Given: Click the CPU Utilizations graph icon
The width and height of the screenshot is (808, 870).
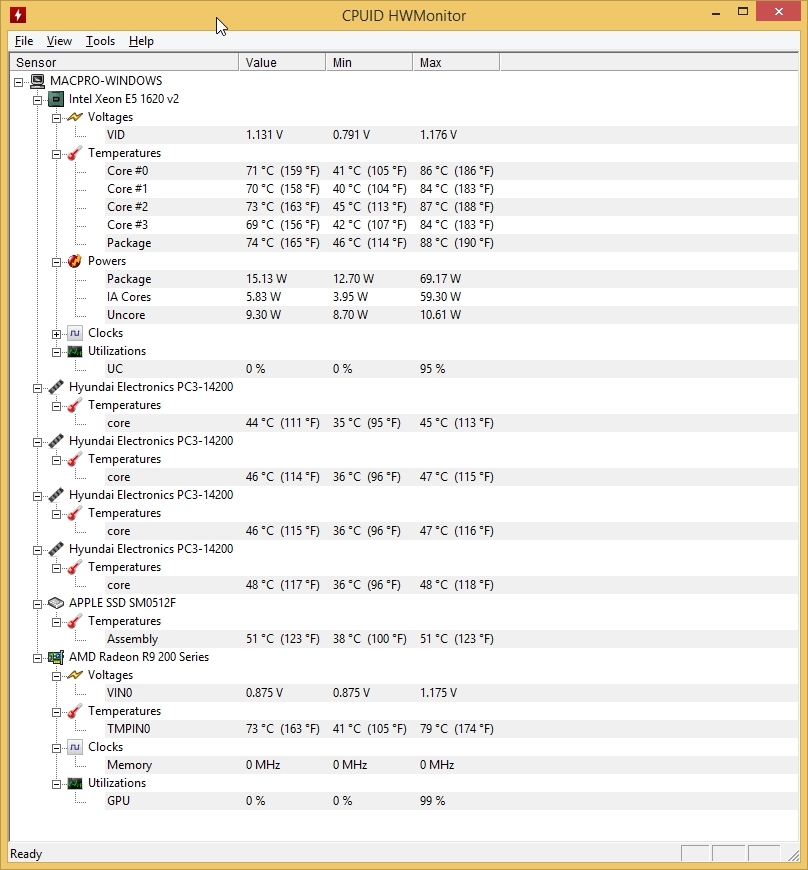Looking at the screenshot, I should (75, 351).
